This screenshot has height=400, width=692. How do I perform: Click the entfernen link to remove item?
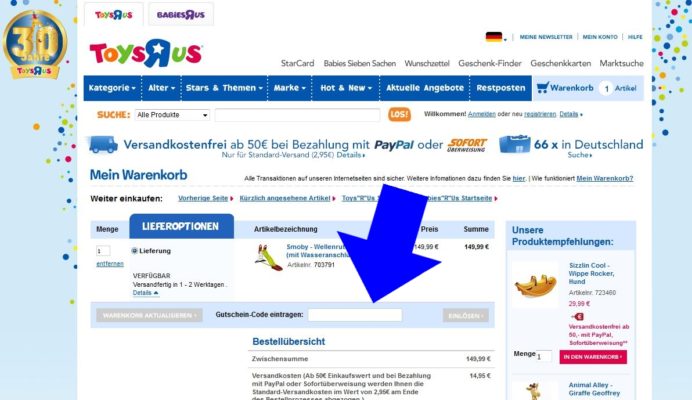pyautogui.click(x=110, y=264)
